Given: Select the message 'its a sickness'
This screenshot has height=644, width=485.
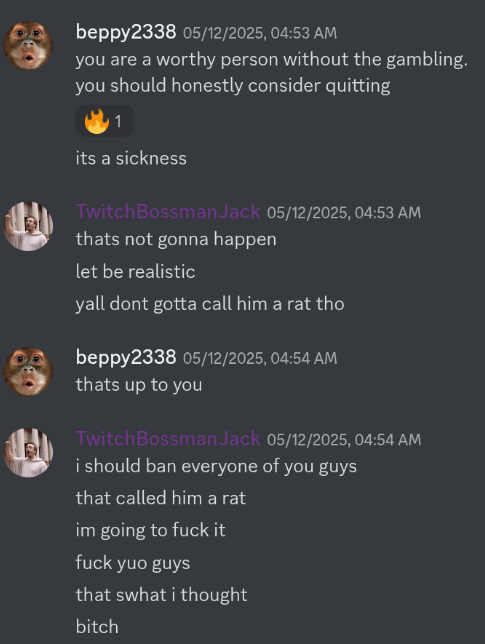Looking at the screenshot, I should click(x=131, y=159).
